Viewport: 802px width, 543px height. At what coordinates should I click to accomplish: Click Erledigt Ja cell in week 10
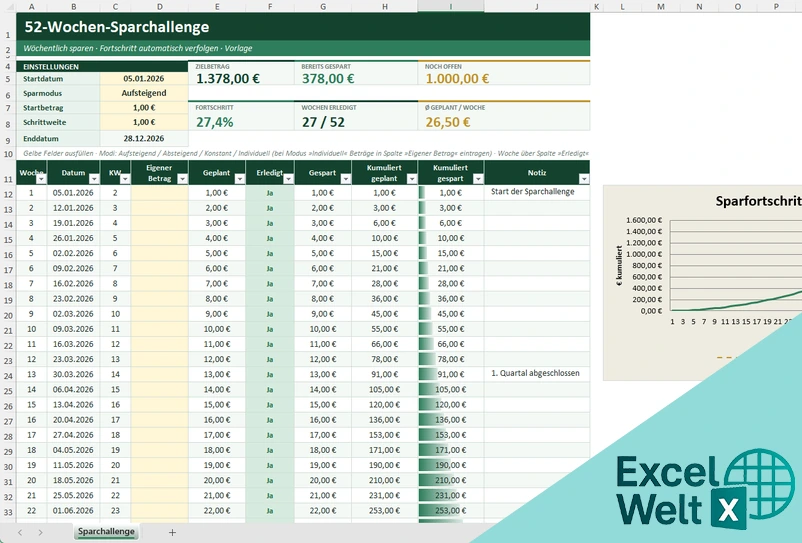click(270, 329)
